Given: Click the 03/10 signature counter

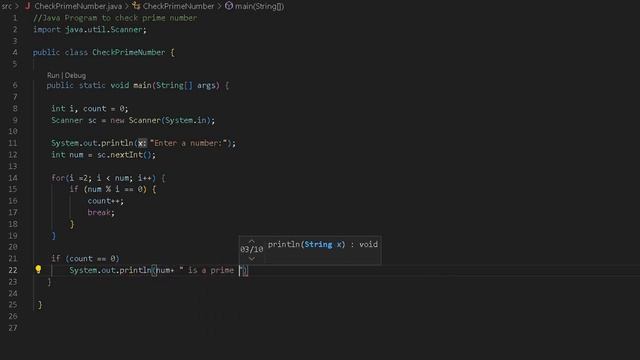Looking at the screenshot, I should (x=251, y=249).
